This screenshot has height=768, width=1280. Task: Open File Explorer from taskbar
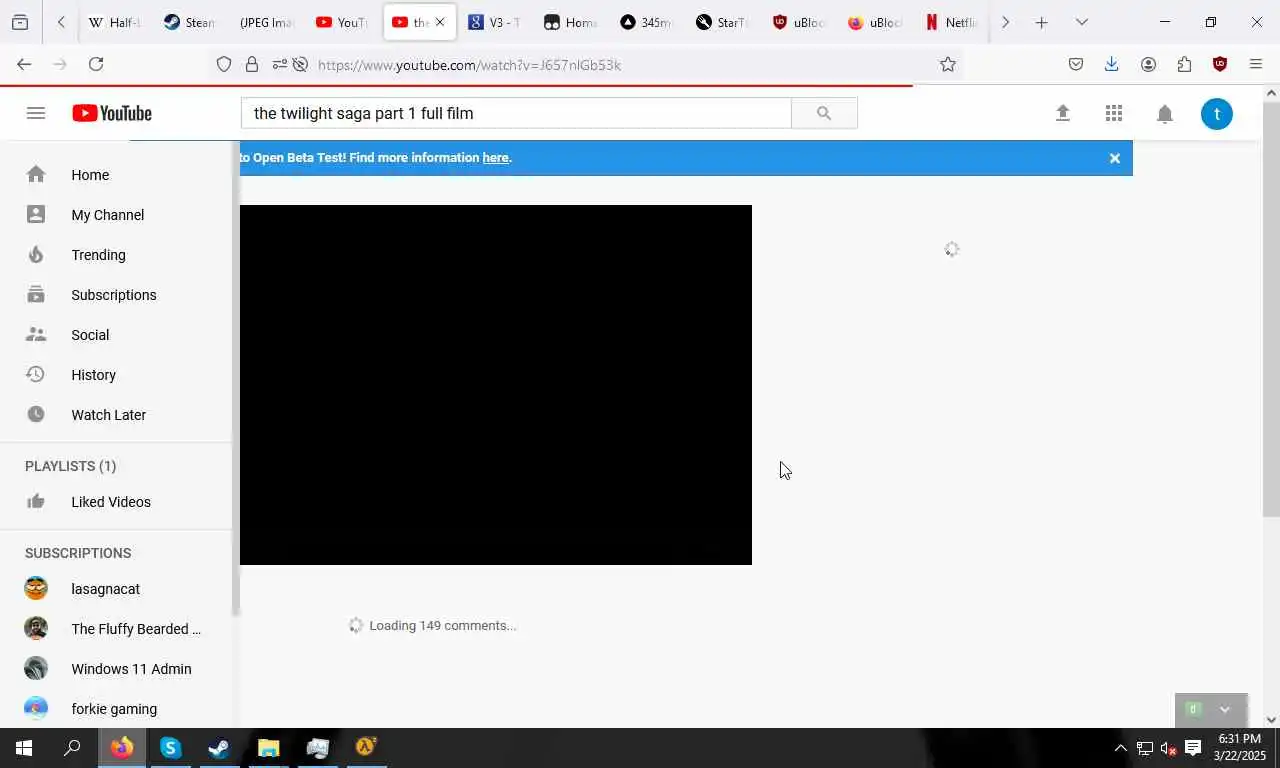tap(268, 748)
